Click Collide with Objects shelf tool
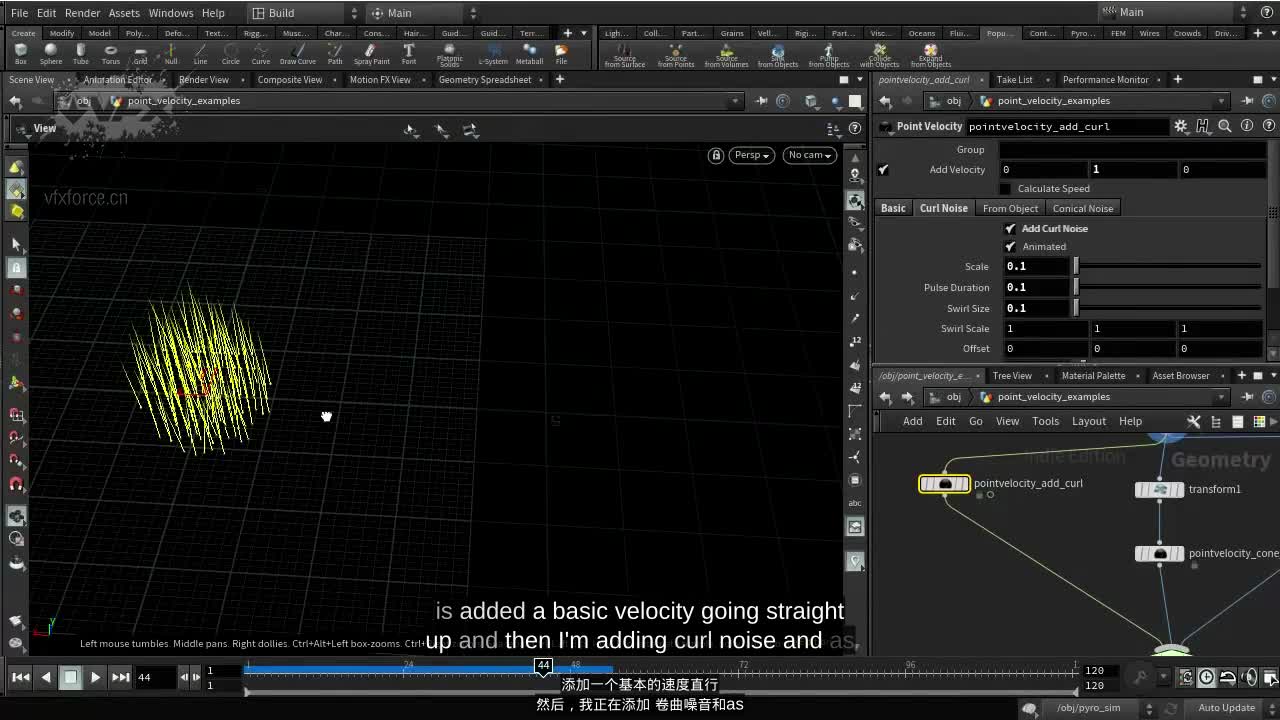 pyautogui.click(x=880, y=55)
